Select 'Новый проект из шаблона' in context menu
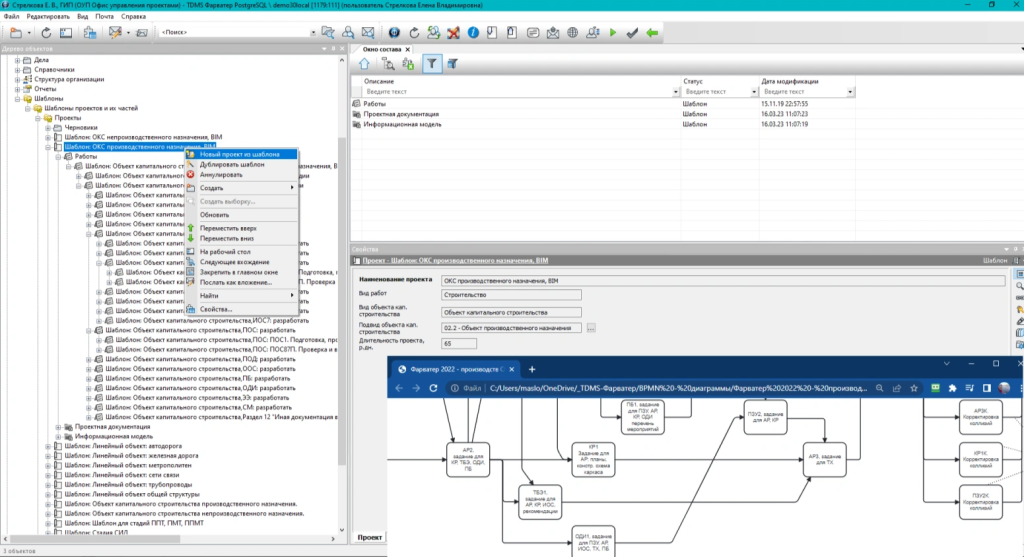This screenshot has width=1024, height=557. pos(239,154)
